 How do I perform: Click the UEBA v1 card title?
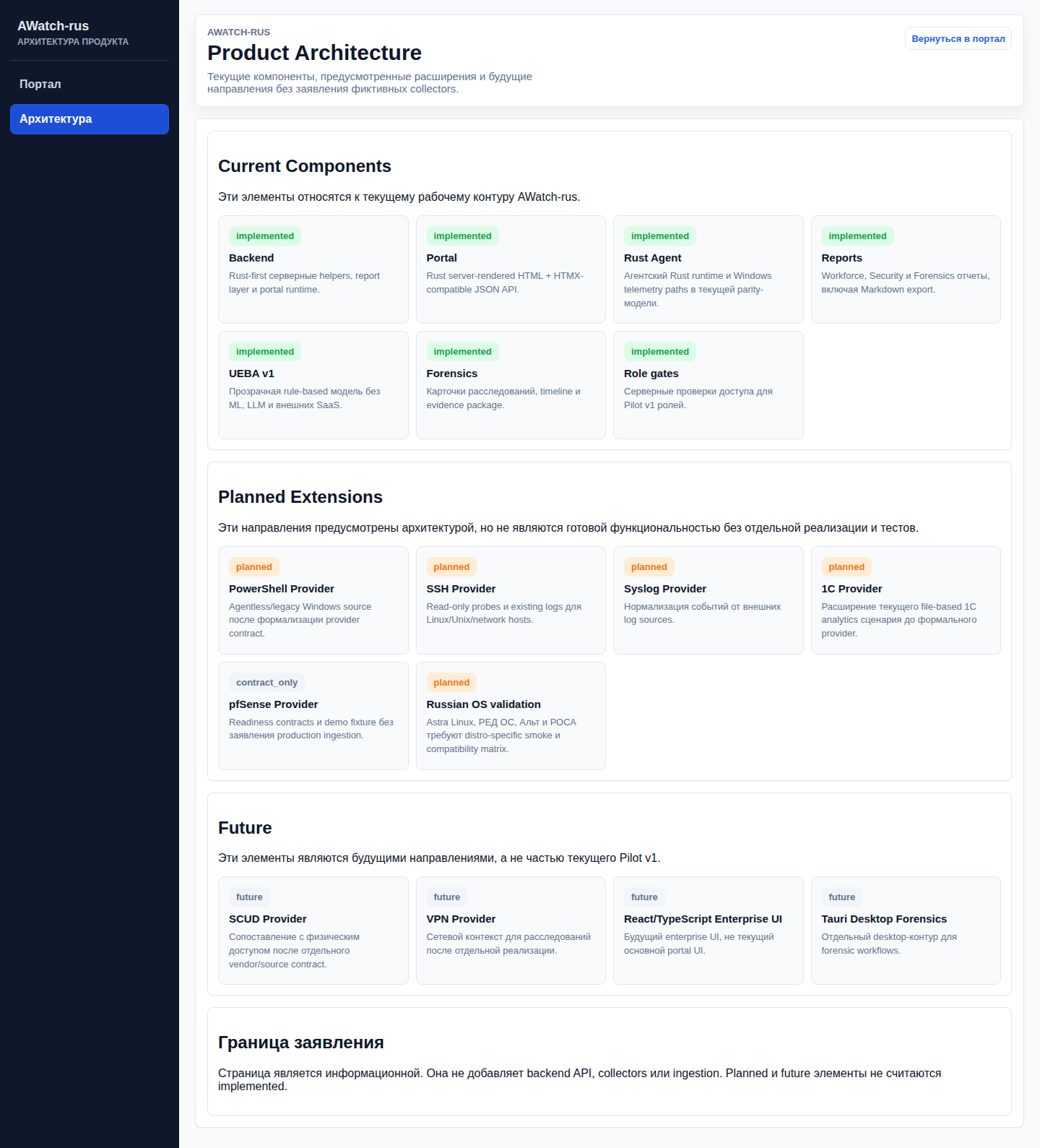pos(251,374)
